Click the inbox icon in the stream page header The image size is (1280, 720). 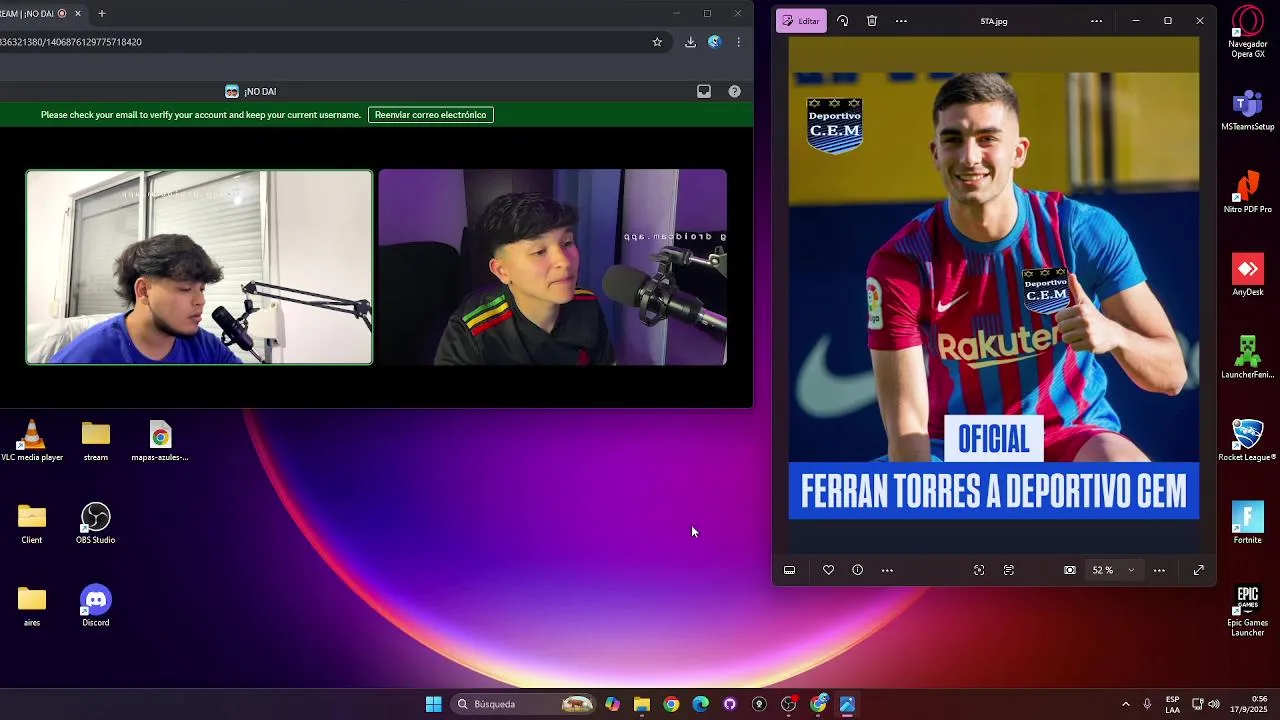tap(704, 91)
